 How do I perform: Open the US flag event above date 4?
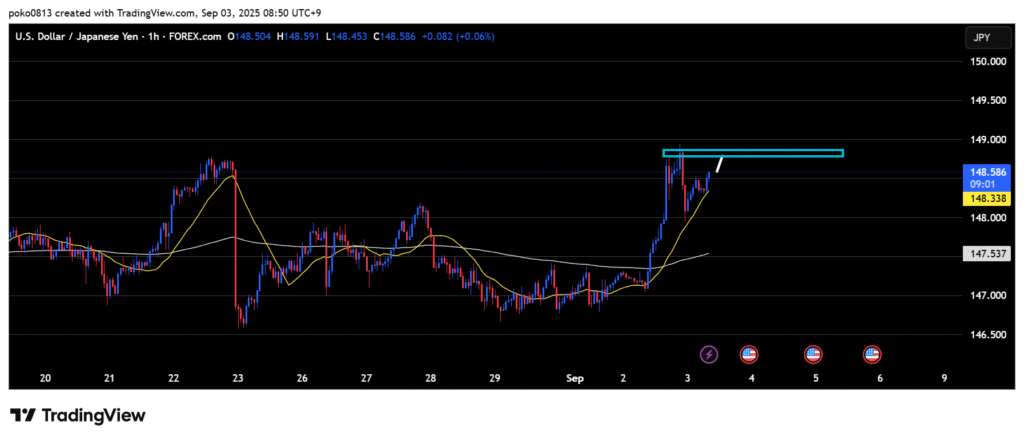point(748,354)
